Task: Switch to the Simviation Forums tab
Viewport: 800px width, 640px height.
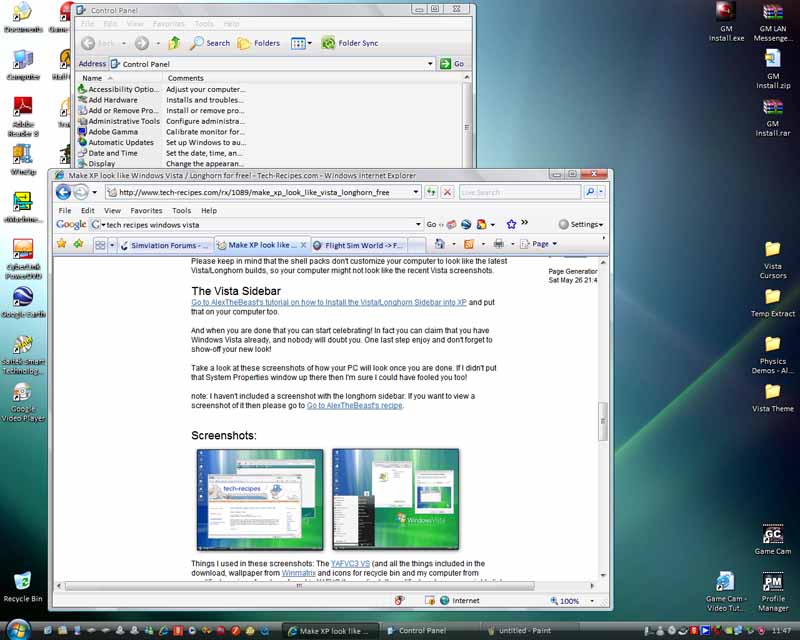Action: [x=168, y=245]
